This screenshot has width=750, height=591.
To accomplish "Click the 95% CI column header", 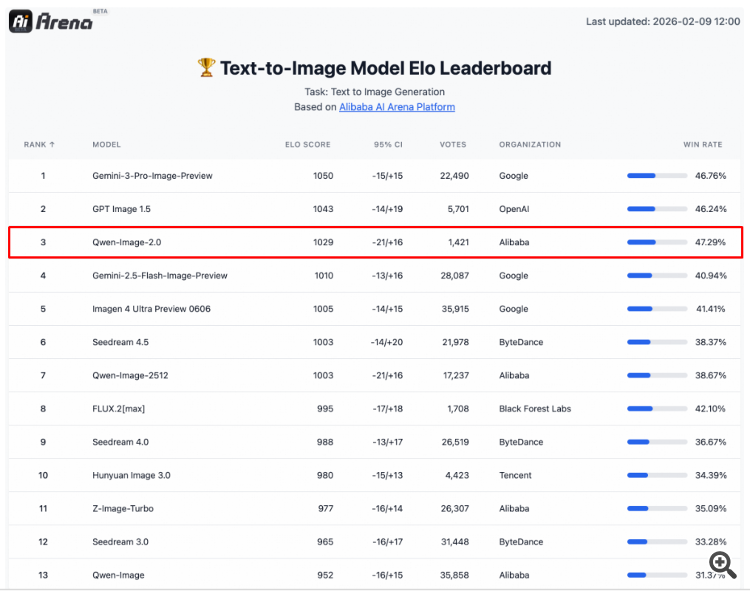I will [x=388, y=145].
